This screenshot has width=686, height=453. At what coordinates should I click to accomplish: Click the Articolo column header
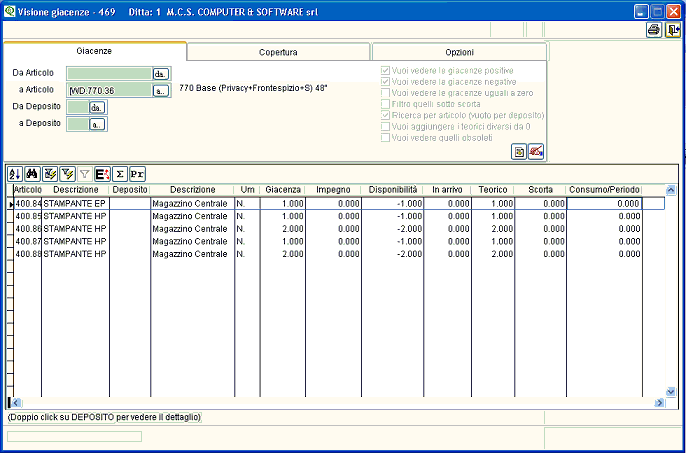pos(28,190)
